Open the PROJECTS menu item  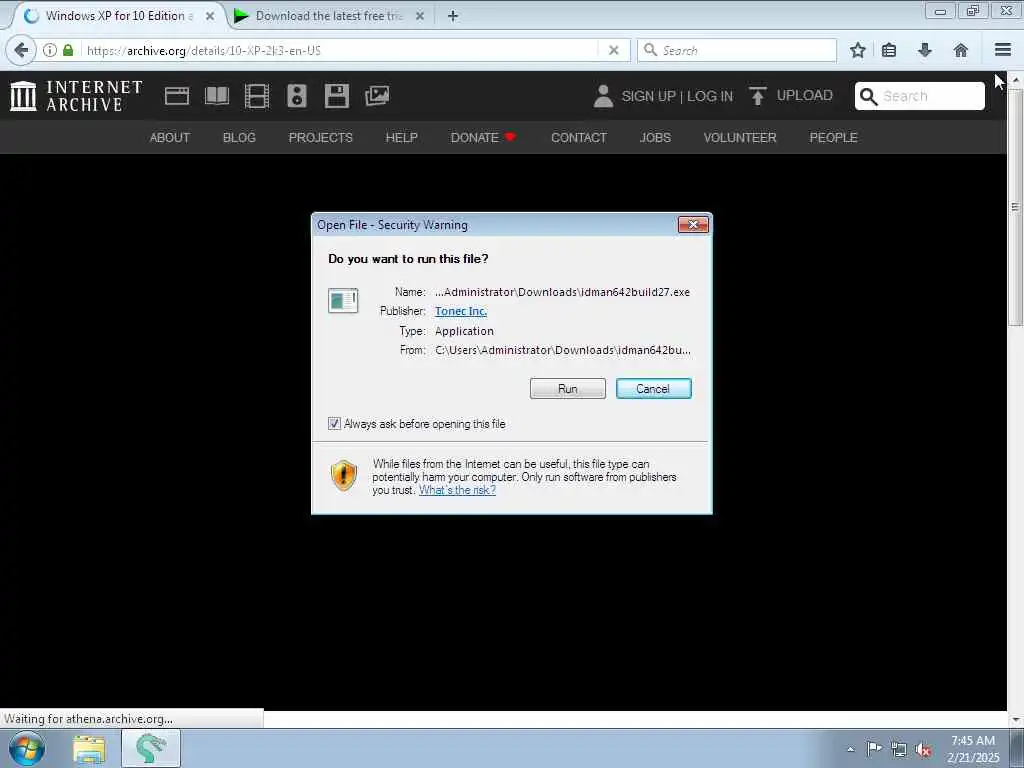(x=321, y=138)
